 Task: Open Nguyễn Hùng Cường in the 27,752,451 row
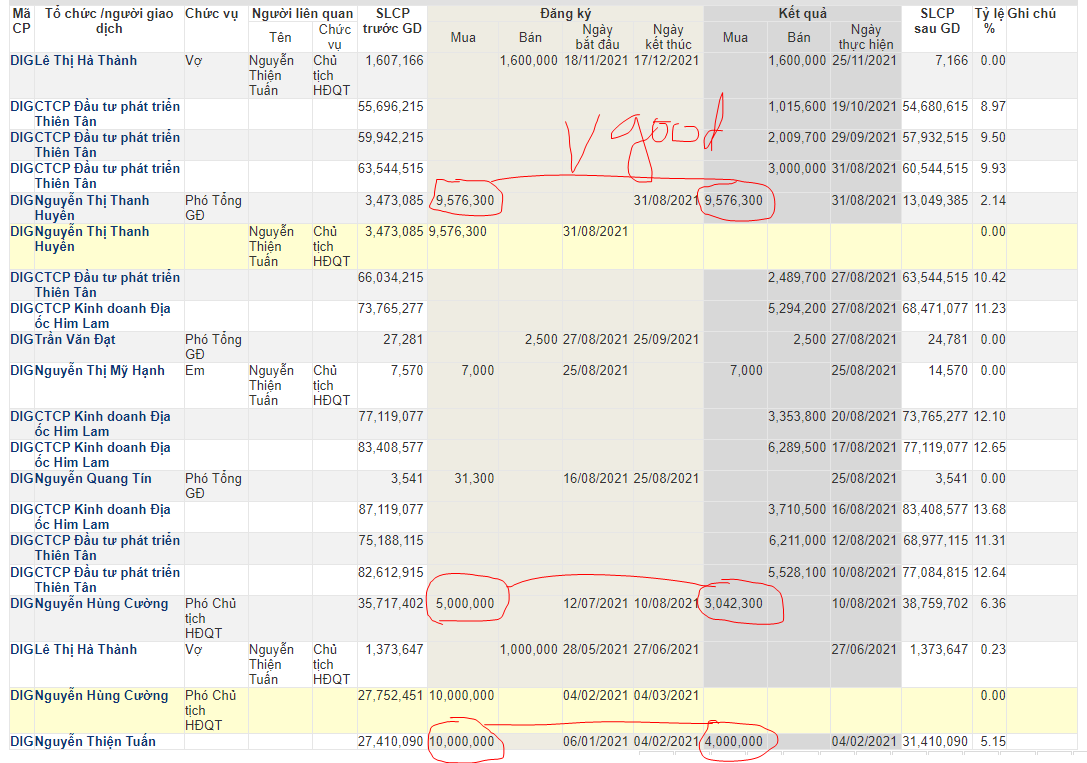101,696
